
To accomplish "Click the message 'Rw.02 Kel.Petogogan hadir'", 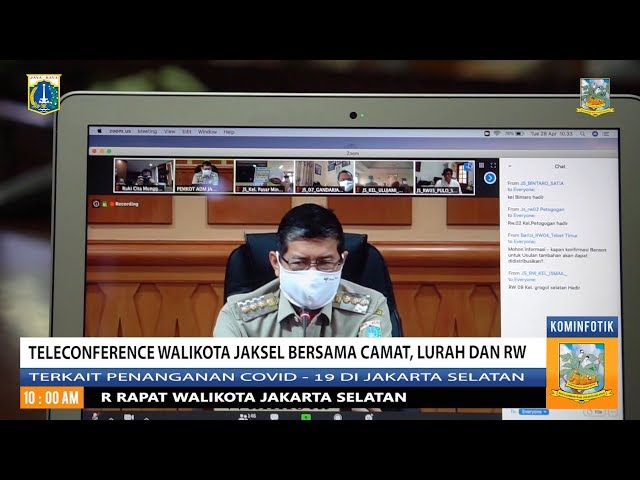I will click(538, 223).
